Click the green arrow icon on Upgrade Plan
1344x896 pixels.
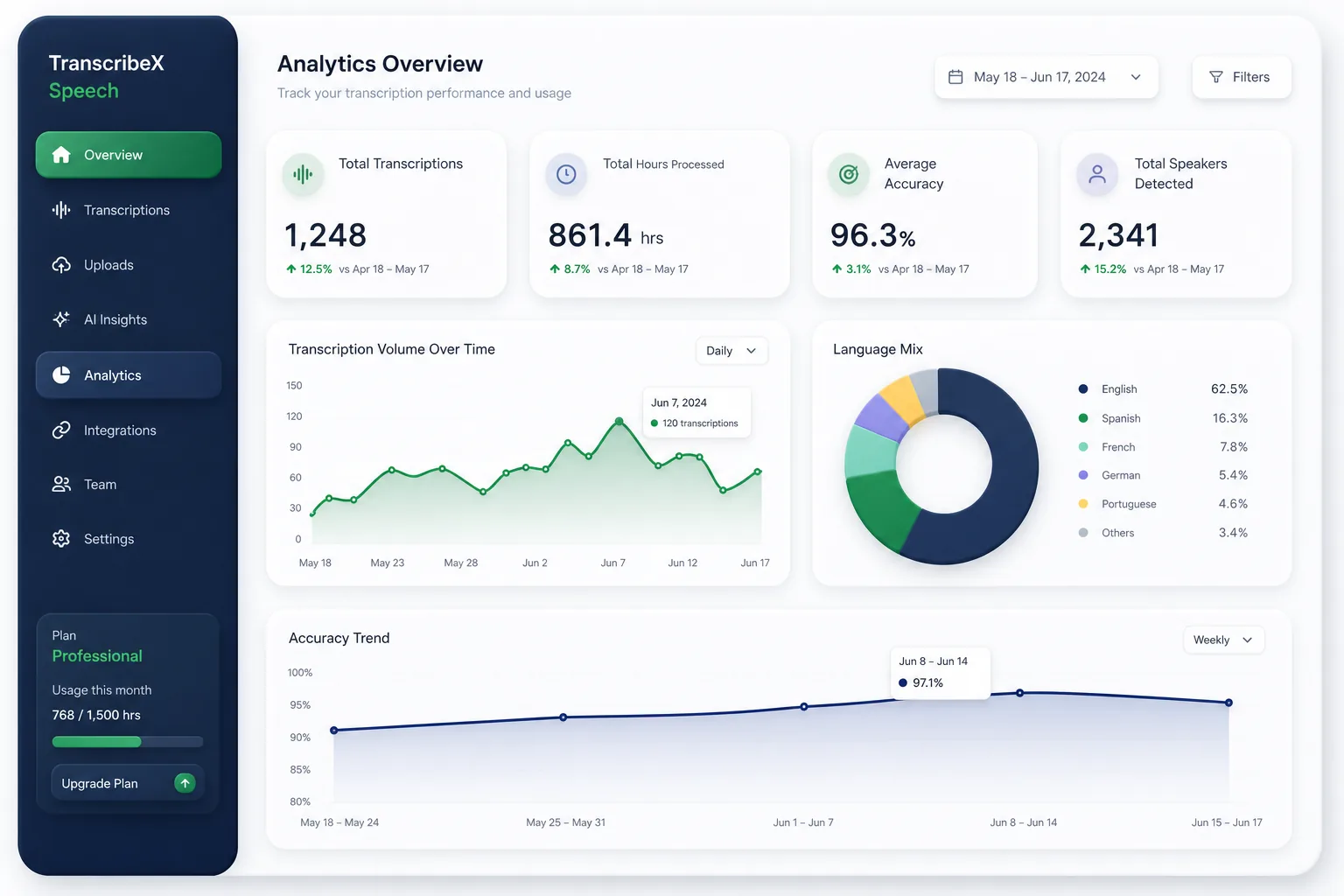[x=185, y=783]
